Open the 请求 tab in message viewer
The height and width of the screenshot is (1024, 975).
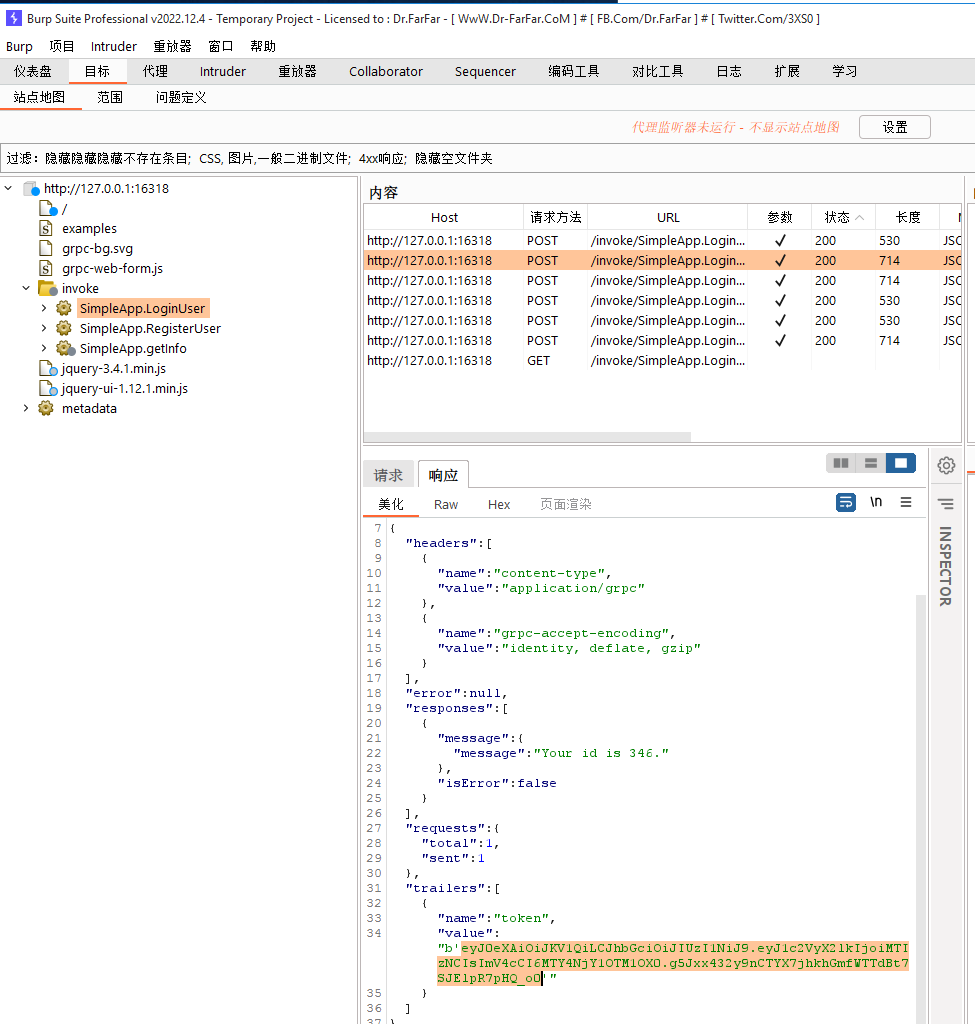pyautogui.click(x=389, y=475)
